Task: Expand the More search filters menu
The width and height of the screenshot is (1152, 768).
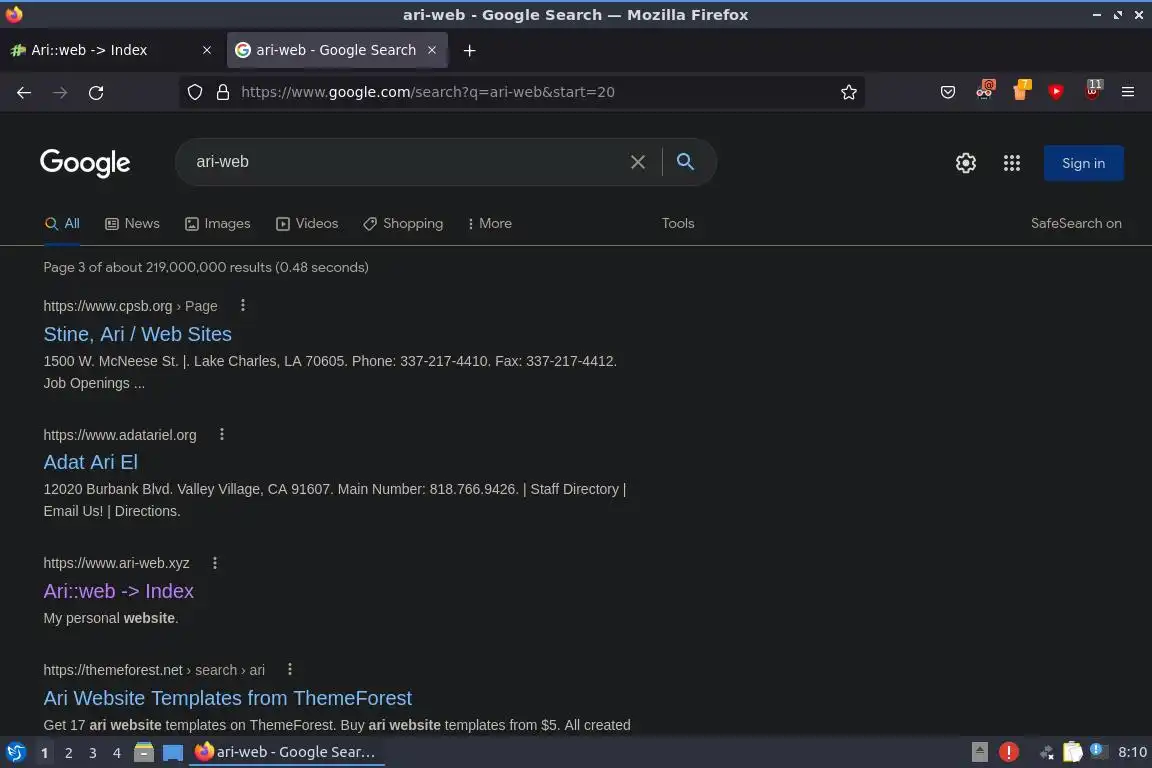Action: click(489, 223)
